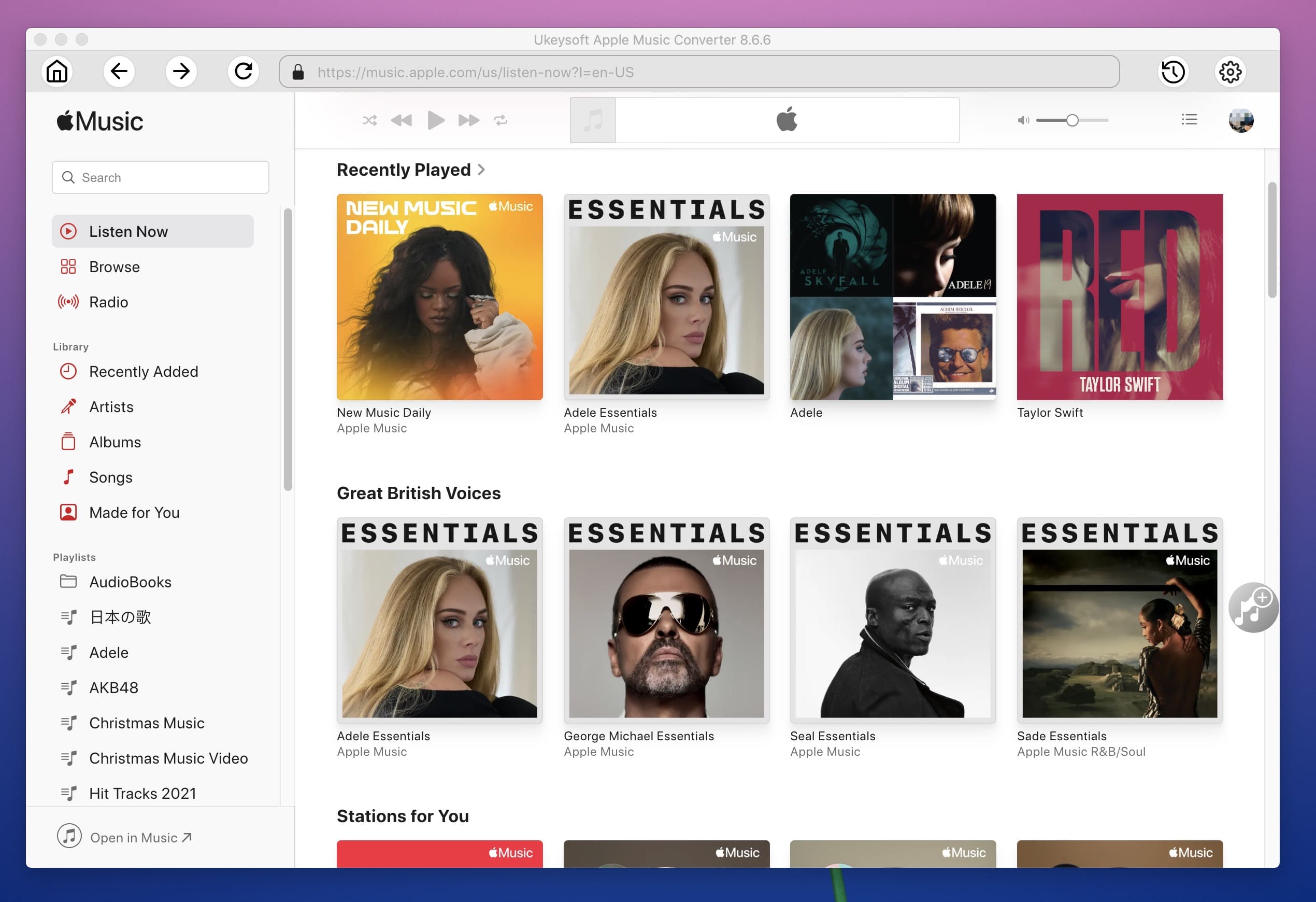Click the add-to-library plus icon
1316x902 pixels.
pos(1250,606)
